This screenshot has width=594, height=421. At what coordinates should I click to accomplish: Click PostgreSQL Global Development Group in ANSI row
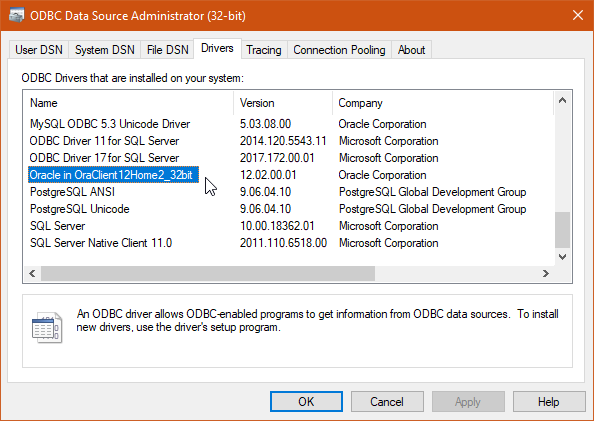pyautogui.click(x=432, y=192)
